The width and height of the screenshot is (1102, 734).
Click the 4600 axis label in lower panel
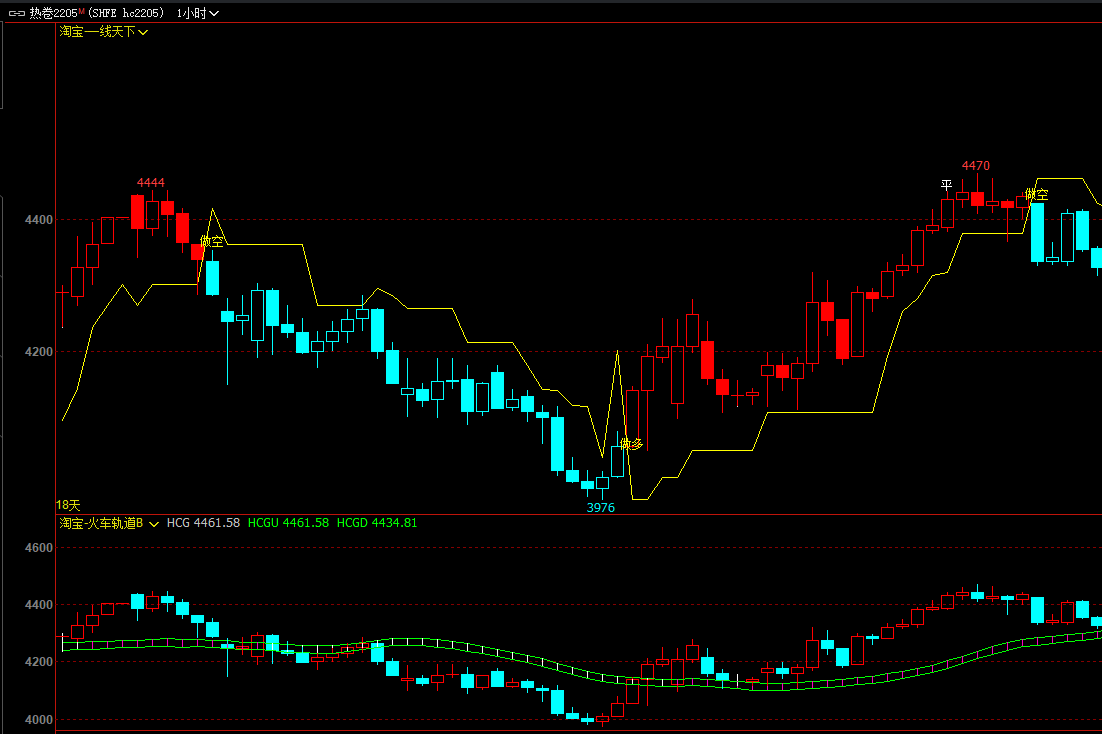[x=39, y=548]
